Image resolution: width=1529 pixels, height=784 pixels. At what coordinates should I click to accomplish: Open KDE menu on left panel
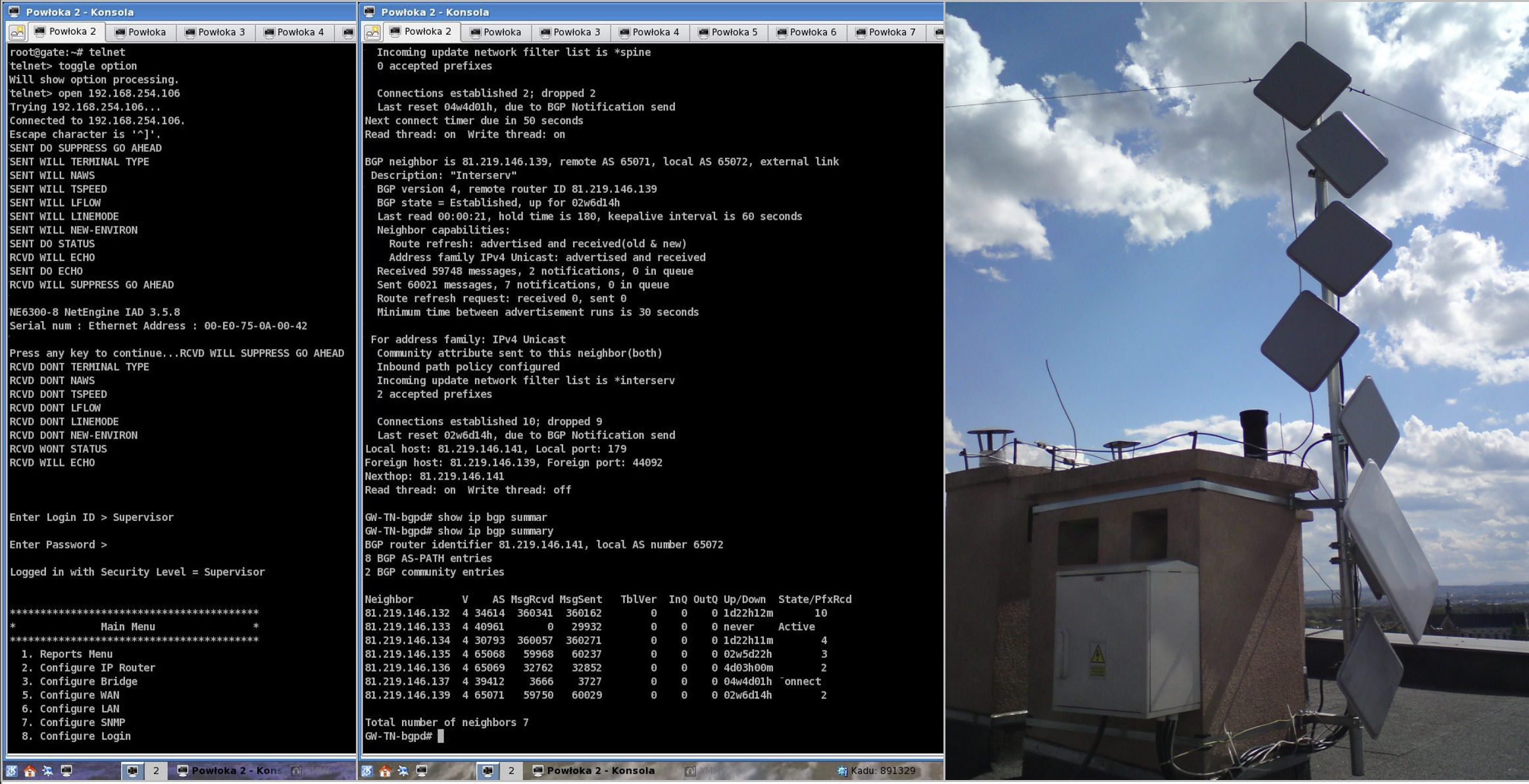coord(12,771)
